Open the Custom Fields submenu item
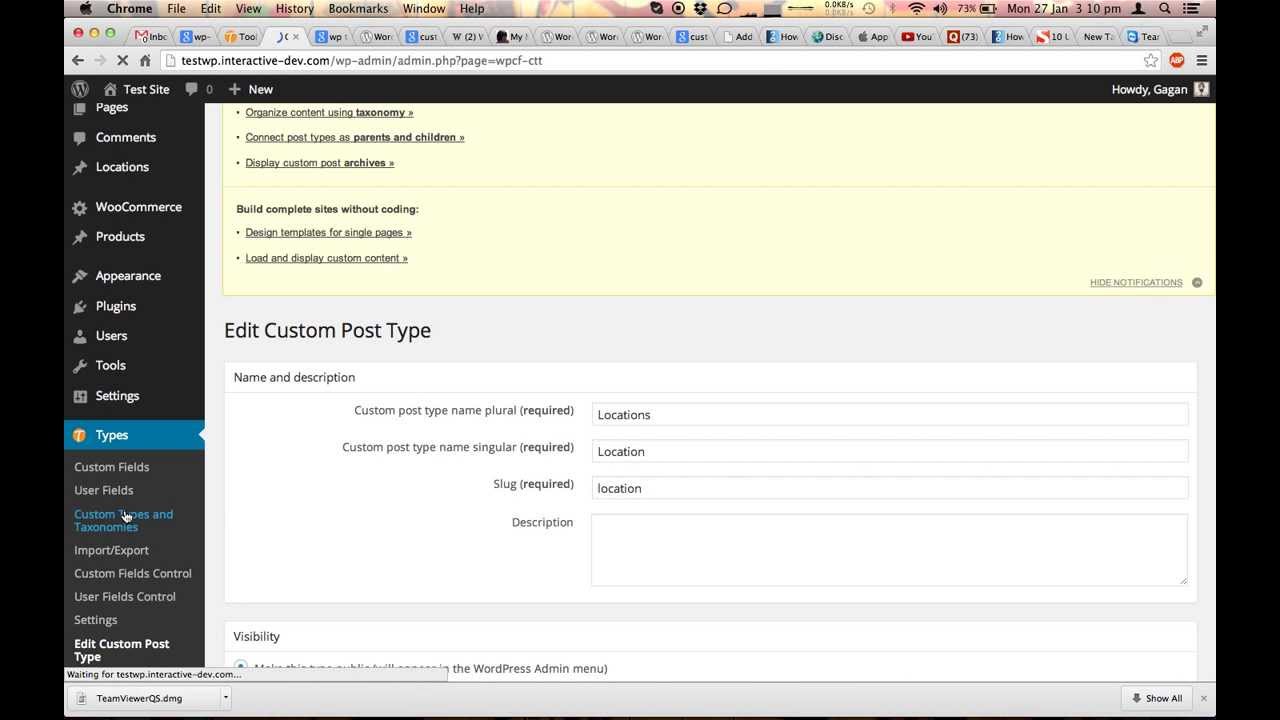 click(112, 467)
